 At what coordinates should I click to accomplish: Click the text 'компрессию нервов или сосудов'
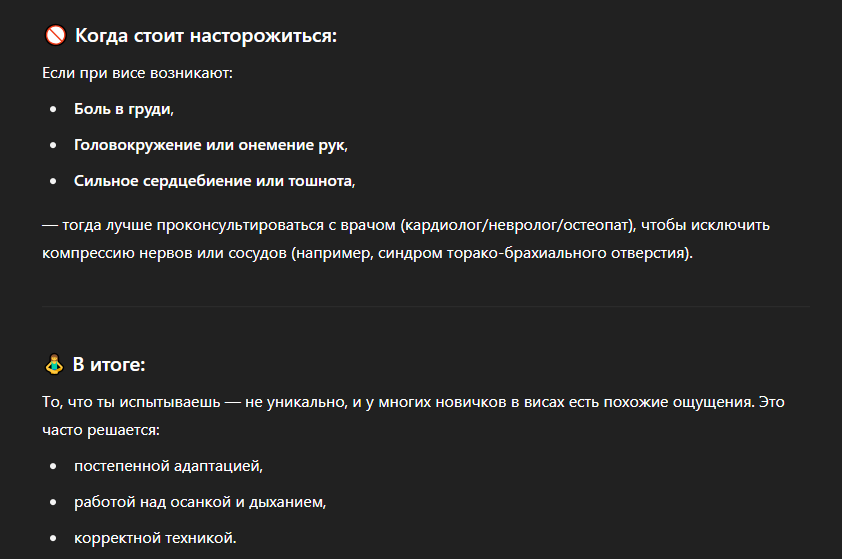(x=164, y=253)
